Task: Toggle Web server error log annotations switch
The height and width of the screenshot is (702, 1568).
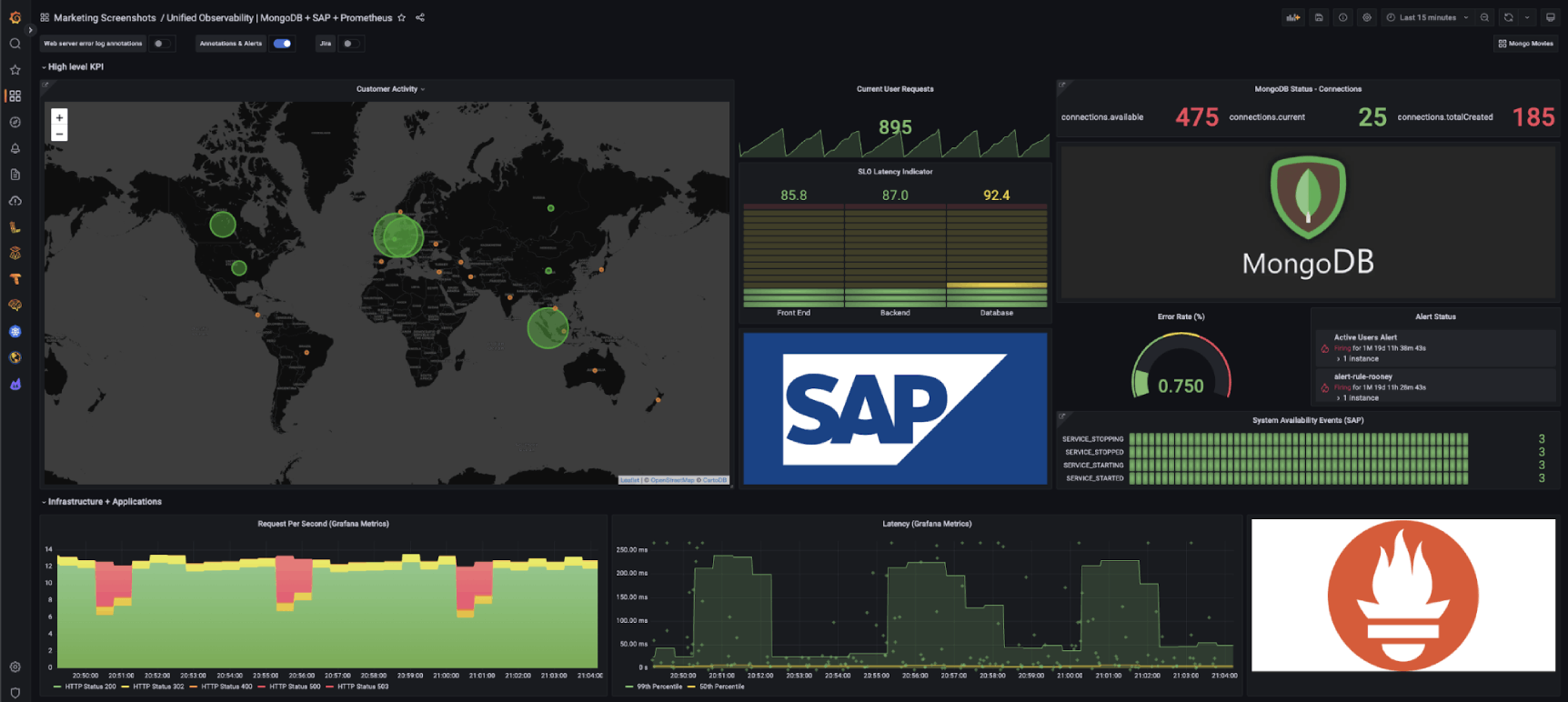Action: 161,44
